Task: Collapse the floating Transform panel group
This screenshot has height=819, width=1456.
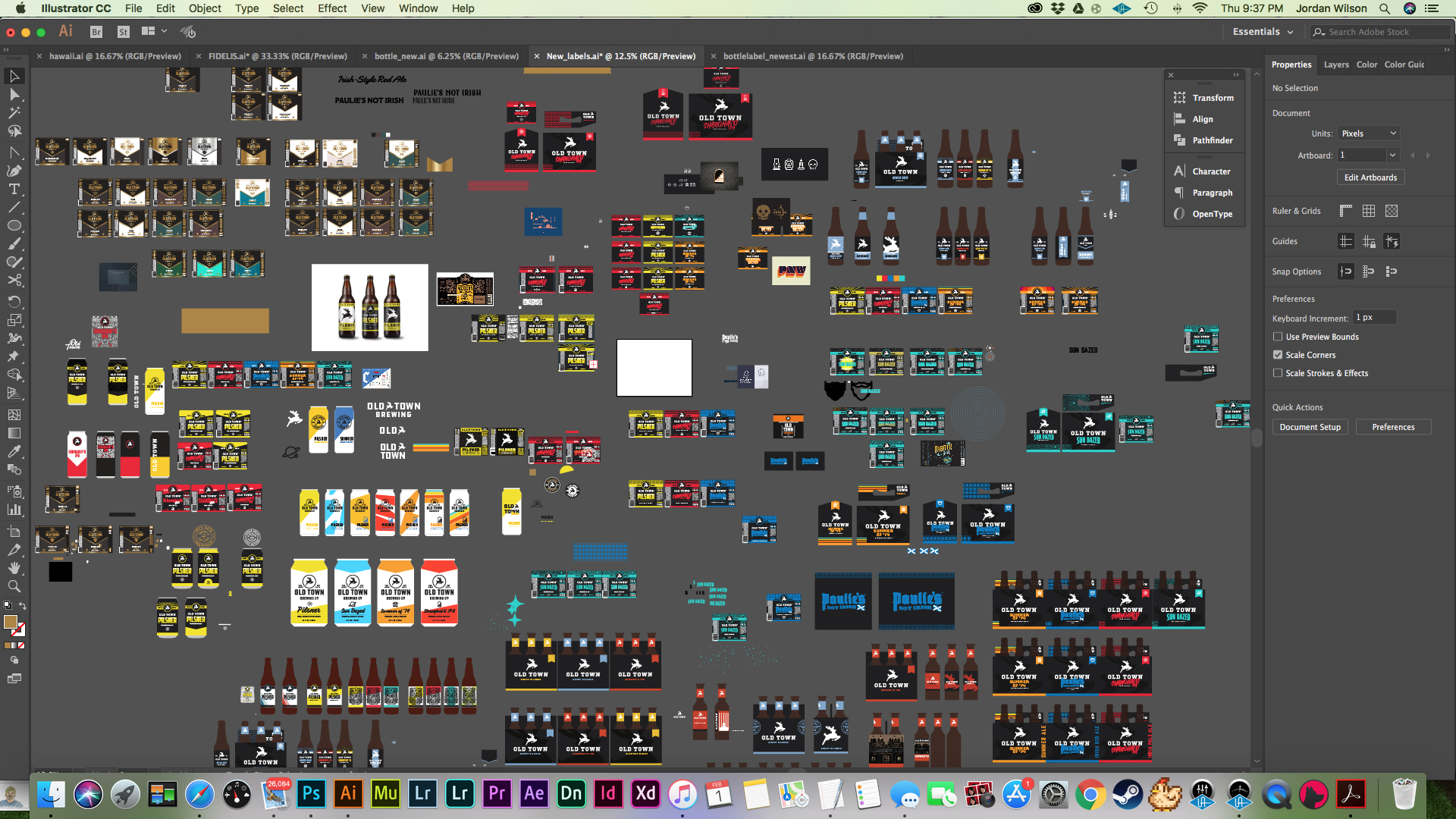Action: (1236, 75)
